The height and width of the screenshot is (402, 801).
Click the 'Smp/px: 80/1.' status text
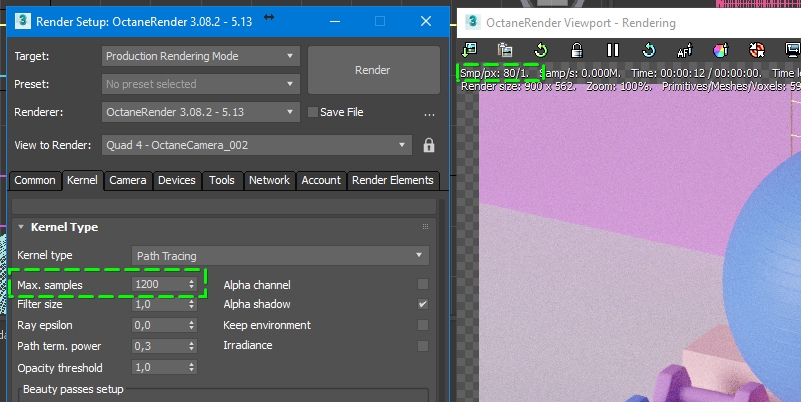tap(494, 73)
